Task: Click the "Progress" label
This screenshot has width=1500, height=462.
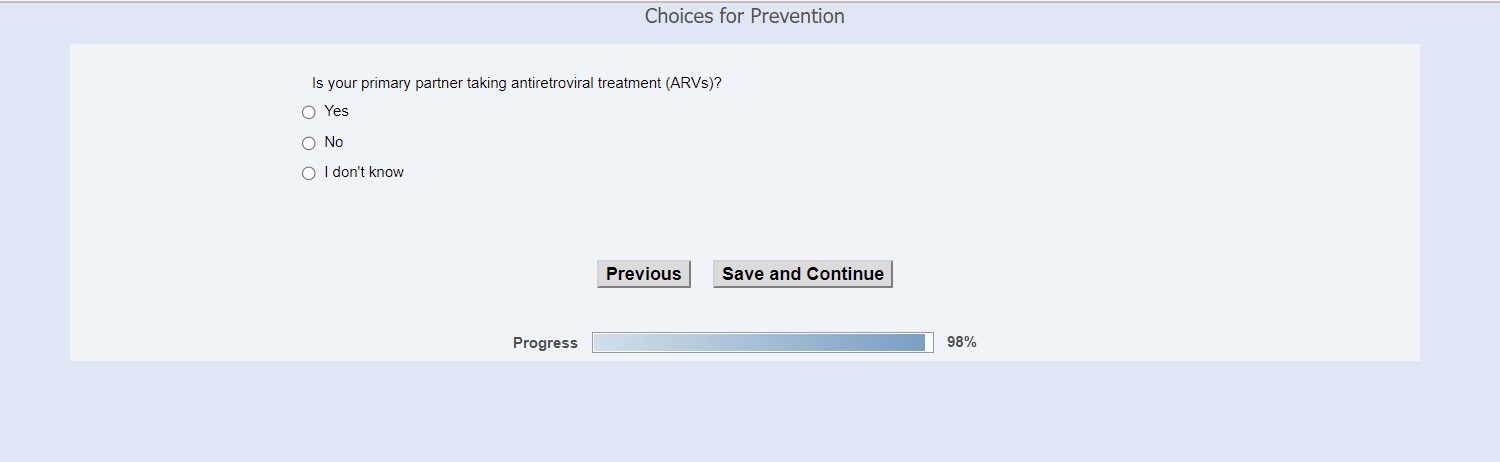Action: (x=545, y=343)
